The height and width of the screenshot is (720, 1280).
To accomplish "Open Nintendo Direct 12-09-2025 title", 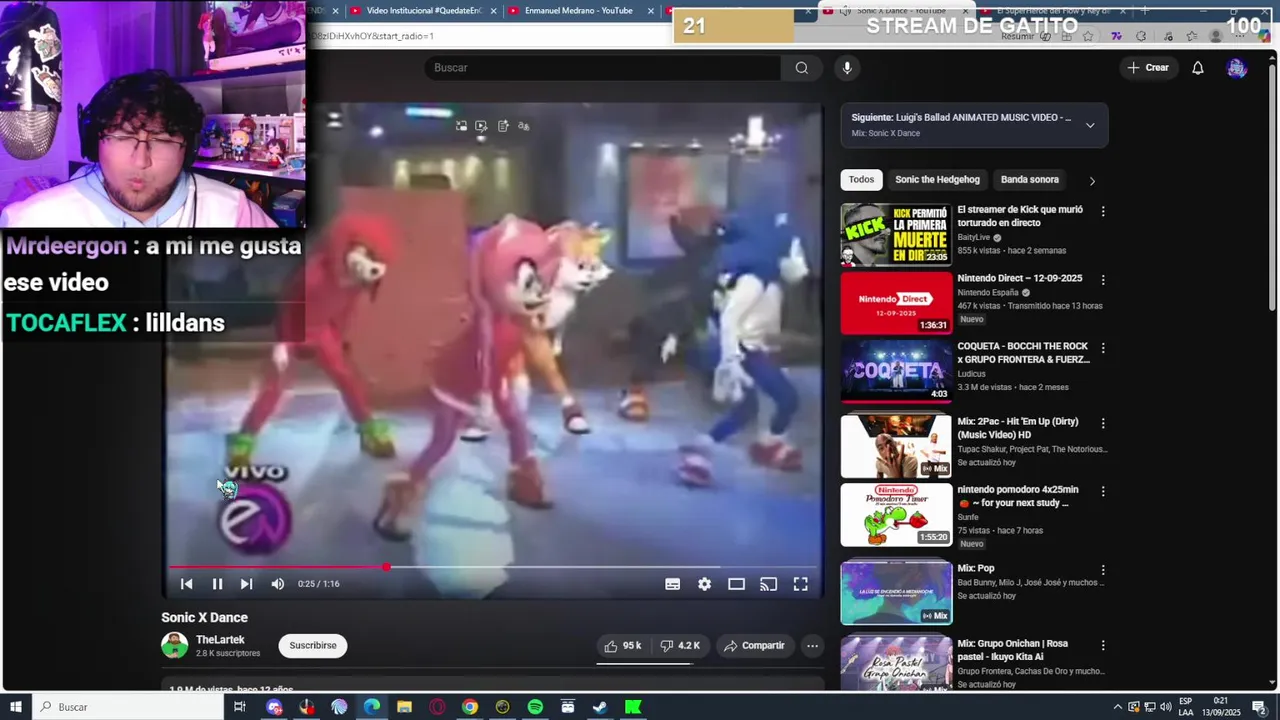I will pyautogui.click(x=1020, y=279).
